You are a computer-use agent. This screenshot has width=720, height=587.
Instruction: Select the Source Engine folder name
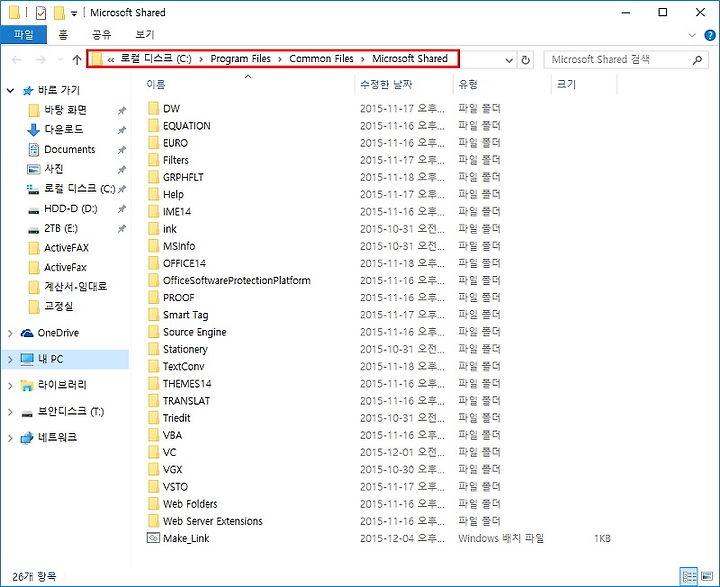(195, 332)
